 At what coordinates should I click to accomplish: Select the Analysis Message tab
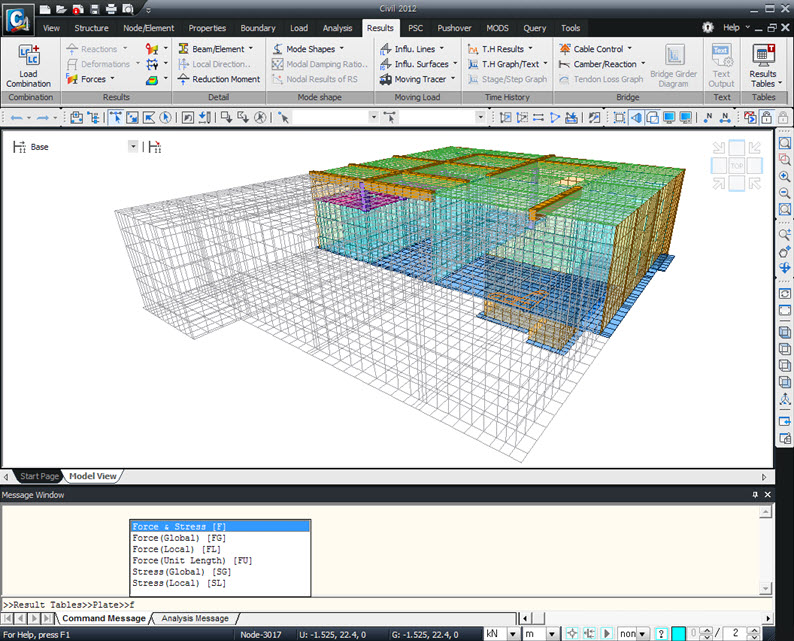pyautogui.click(x=195, y=618)
